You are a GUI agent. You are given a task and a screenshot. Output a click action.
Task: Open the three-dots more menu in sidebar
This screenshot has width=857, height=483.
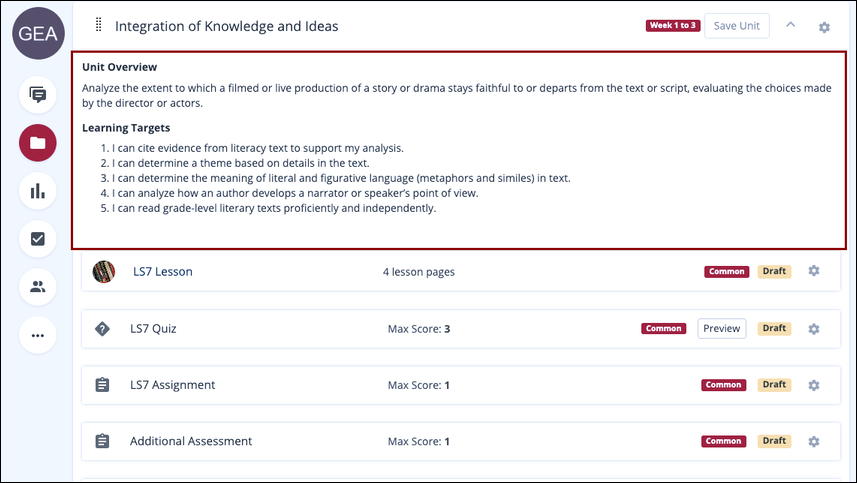point(38,335)
